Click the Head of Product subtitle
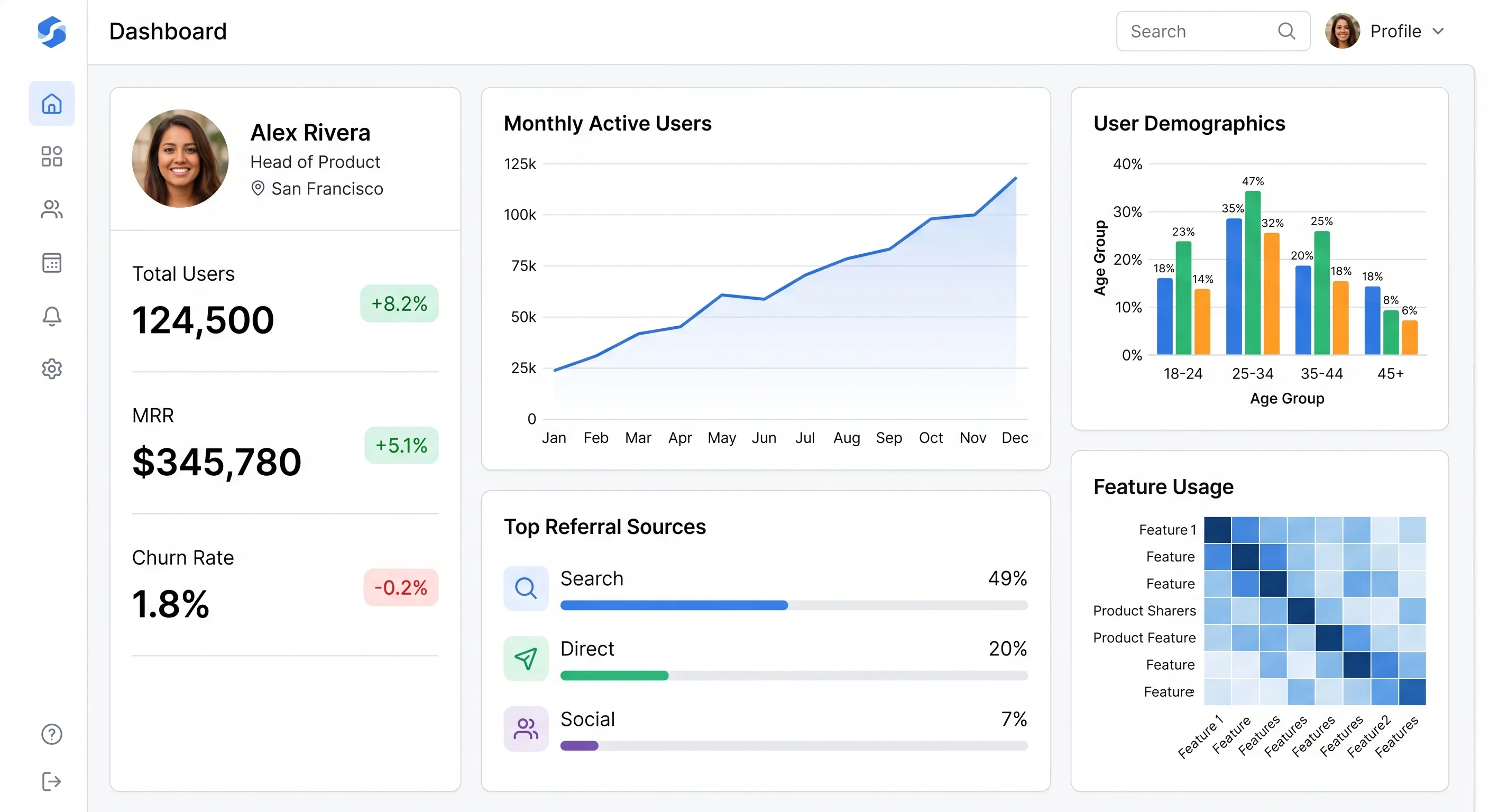Screen dimensions: 1489x812 pos(315,162)
